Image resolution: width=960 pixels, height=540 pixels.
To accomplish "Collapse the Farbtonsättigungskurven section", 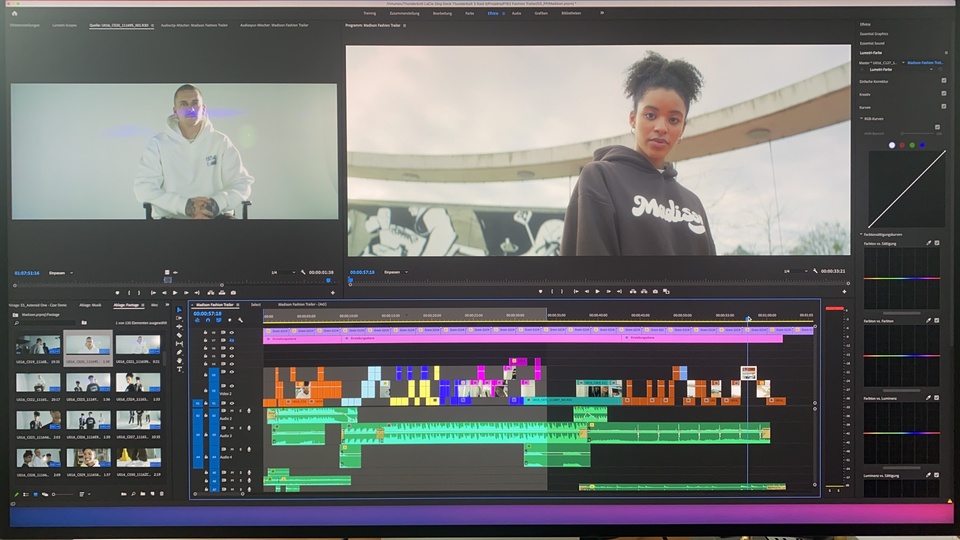I will pos(863,234).
